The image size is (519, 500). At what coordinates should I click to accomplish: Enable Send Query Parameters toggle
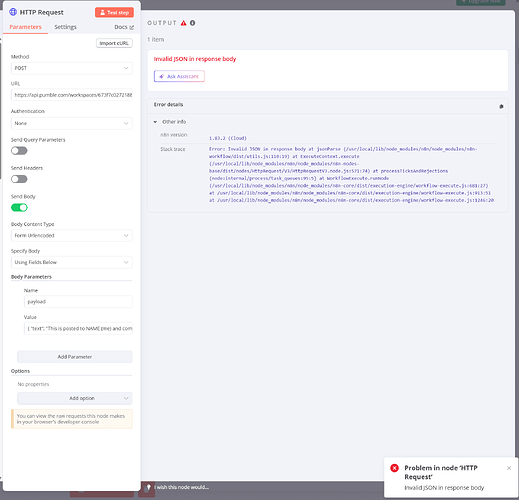19,151
